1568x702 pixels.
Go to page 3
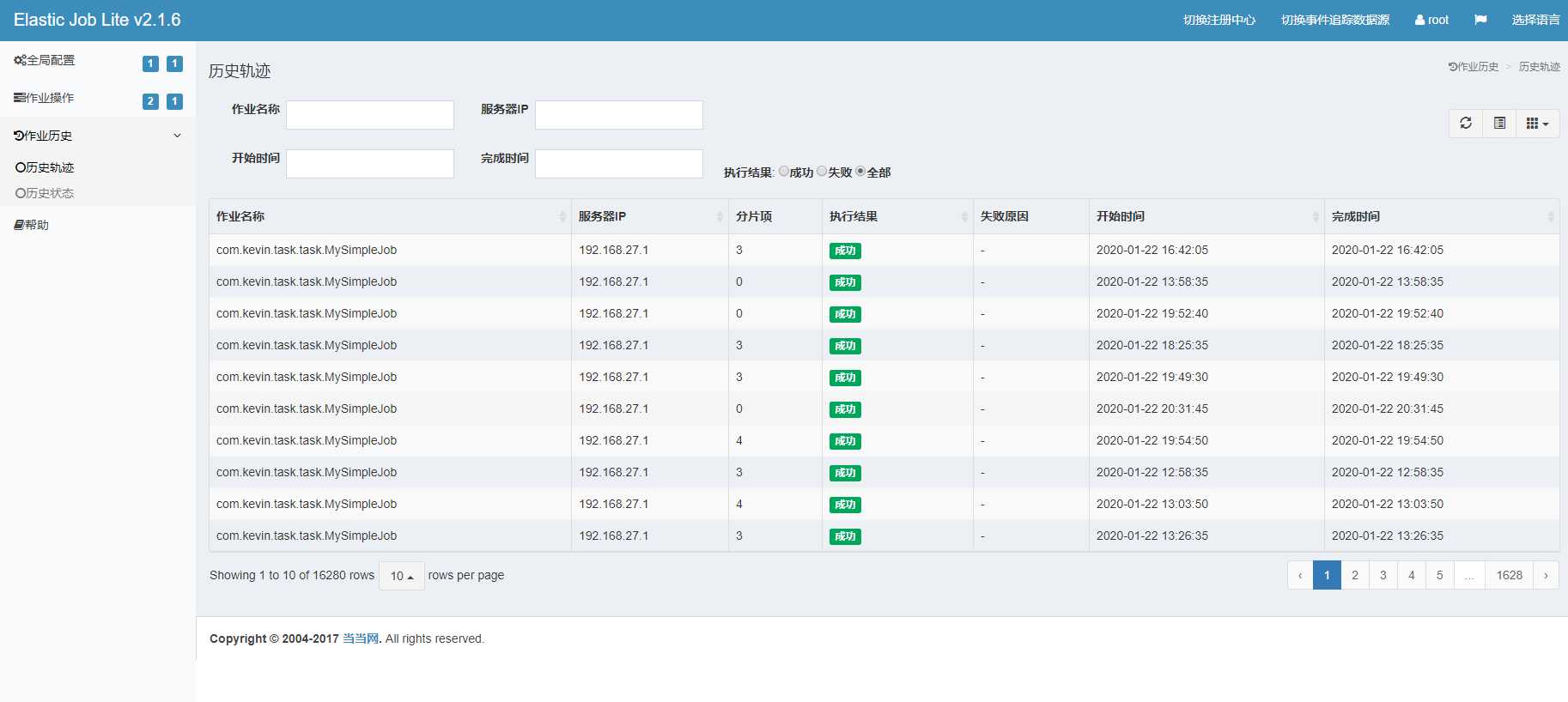[1383, 575]
